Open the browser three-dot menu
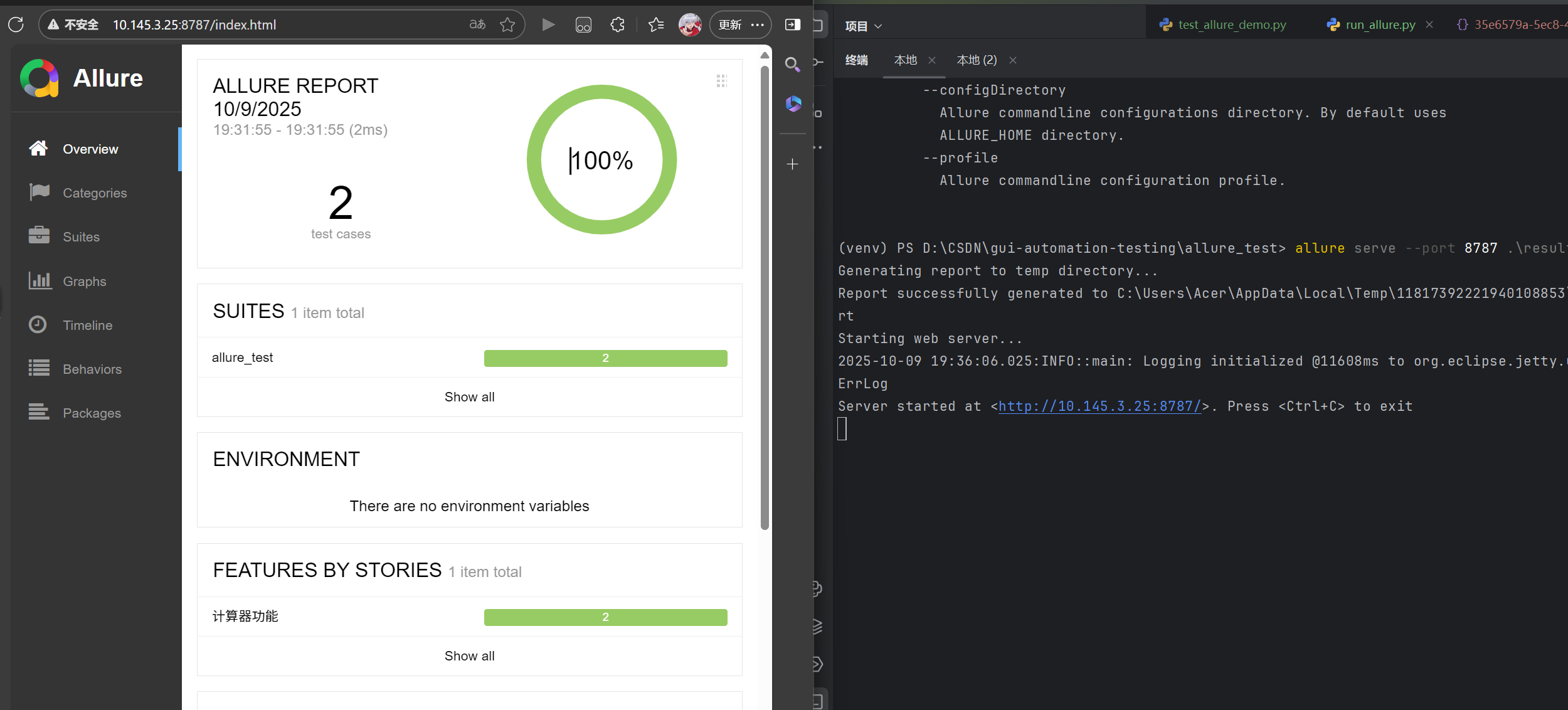 point(758,24)
